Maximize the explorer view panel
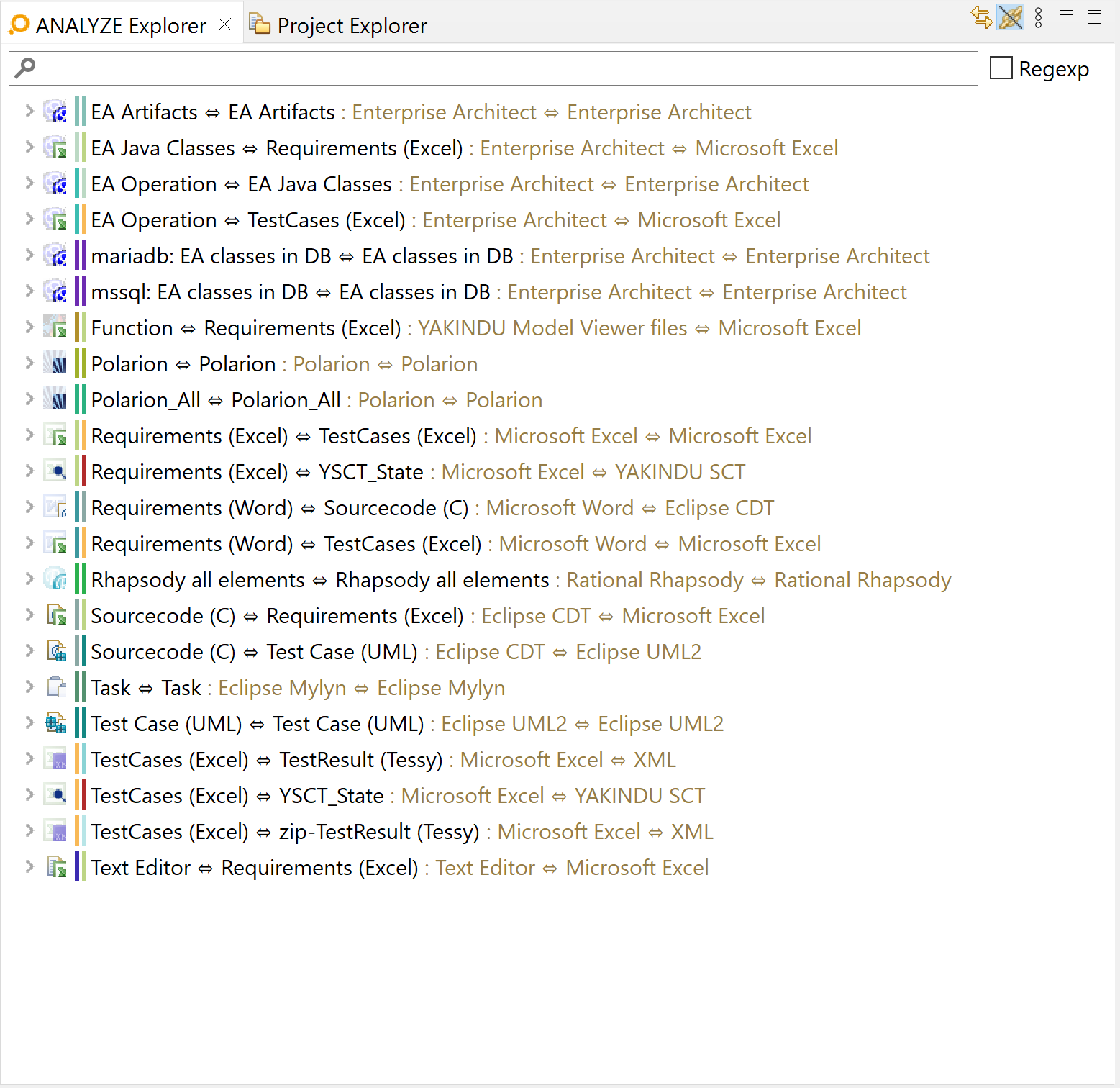This screenshot has height=1088, width=1120. (x=1095, y=17)
